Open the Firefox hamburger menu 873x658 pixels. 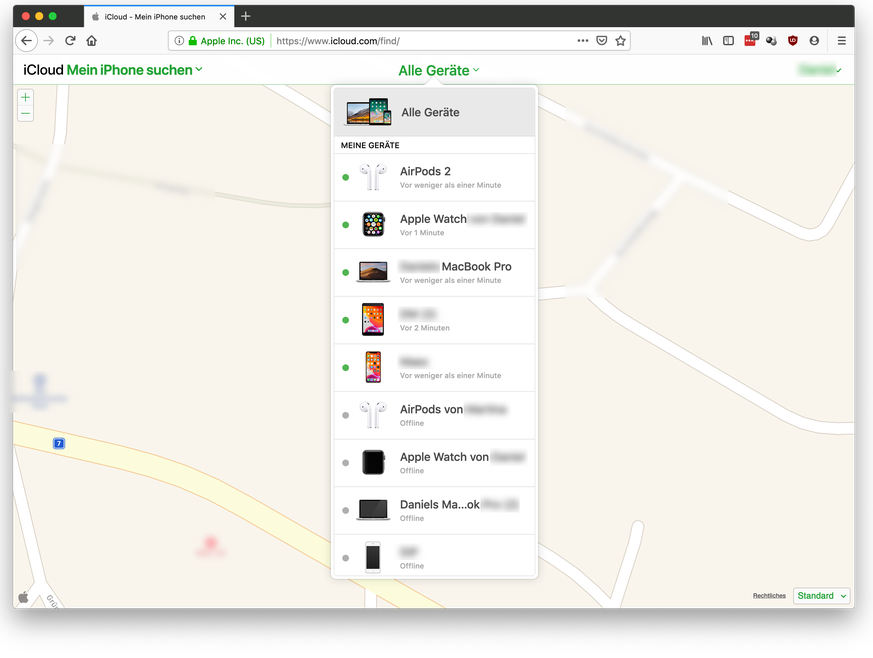[x=841, y=41]
